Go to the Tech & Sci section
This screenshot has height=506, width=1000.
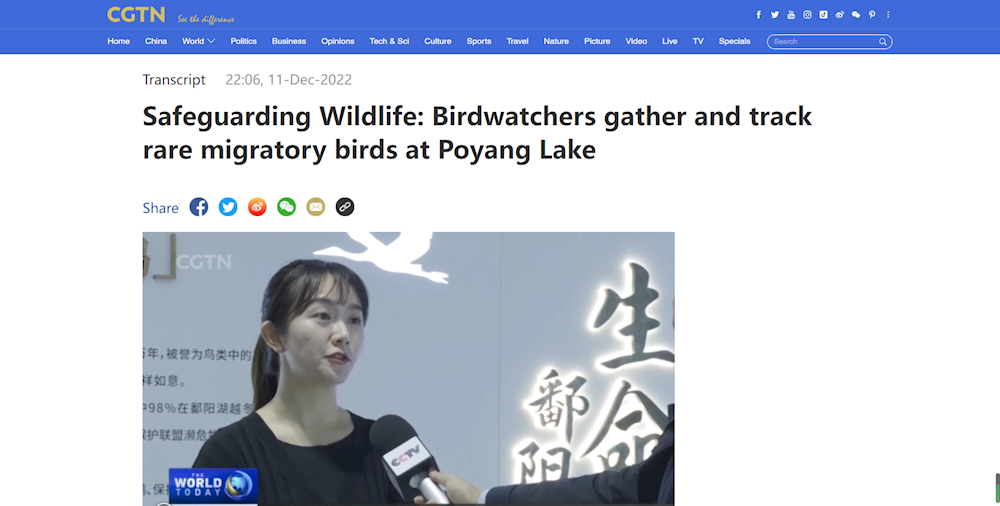[x=389, y=41]
